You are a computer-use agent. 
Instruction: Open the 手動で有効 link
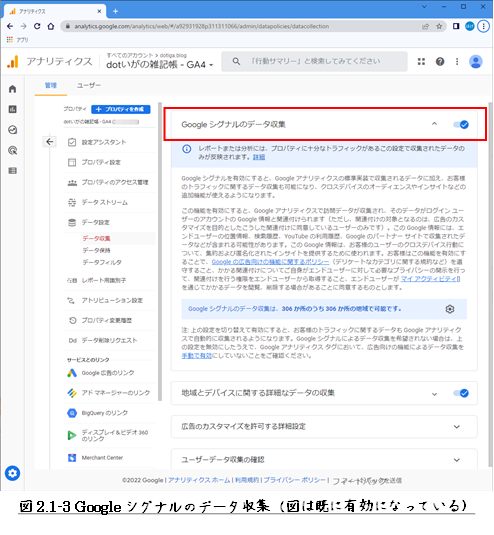coord(197,356)
